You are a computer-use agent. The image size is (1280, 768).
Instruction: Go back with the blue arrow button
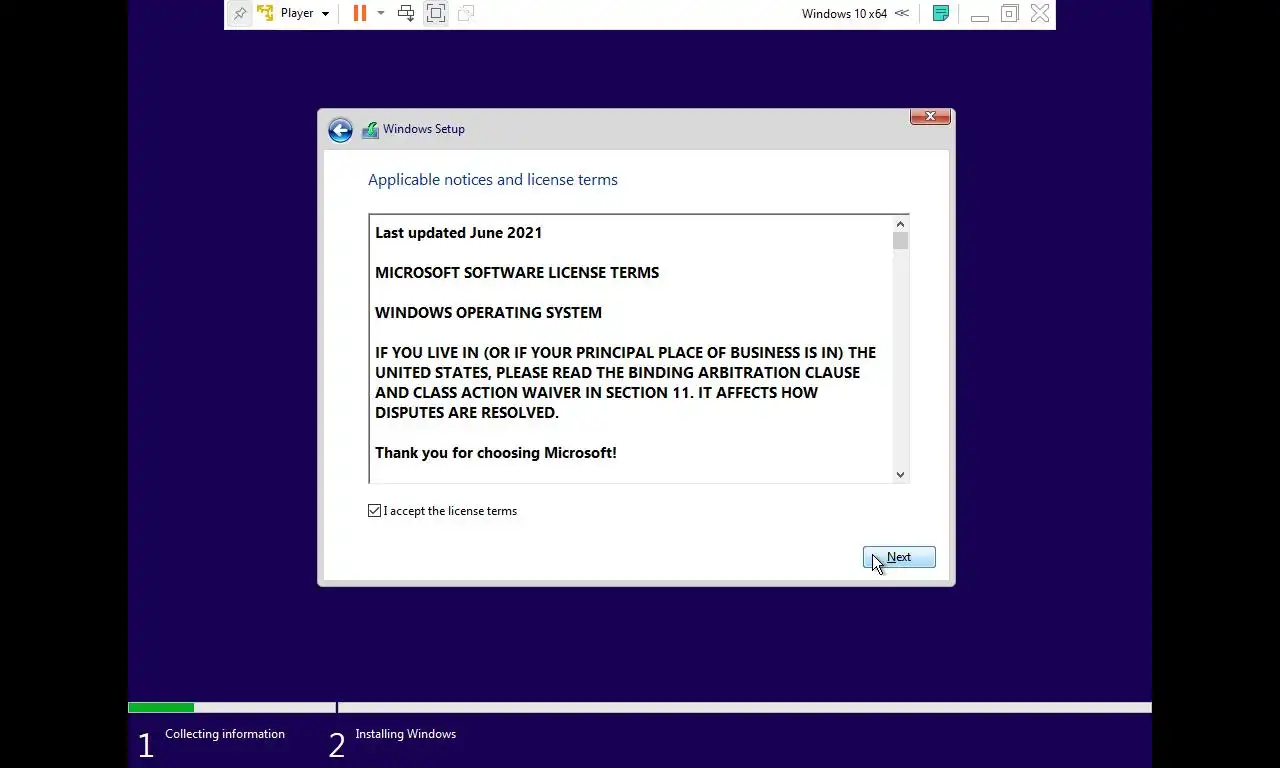(x=340, y=130)
